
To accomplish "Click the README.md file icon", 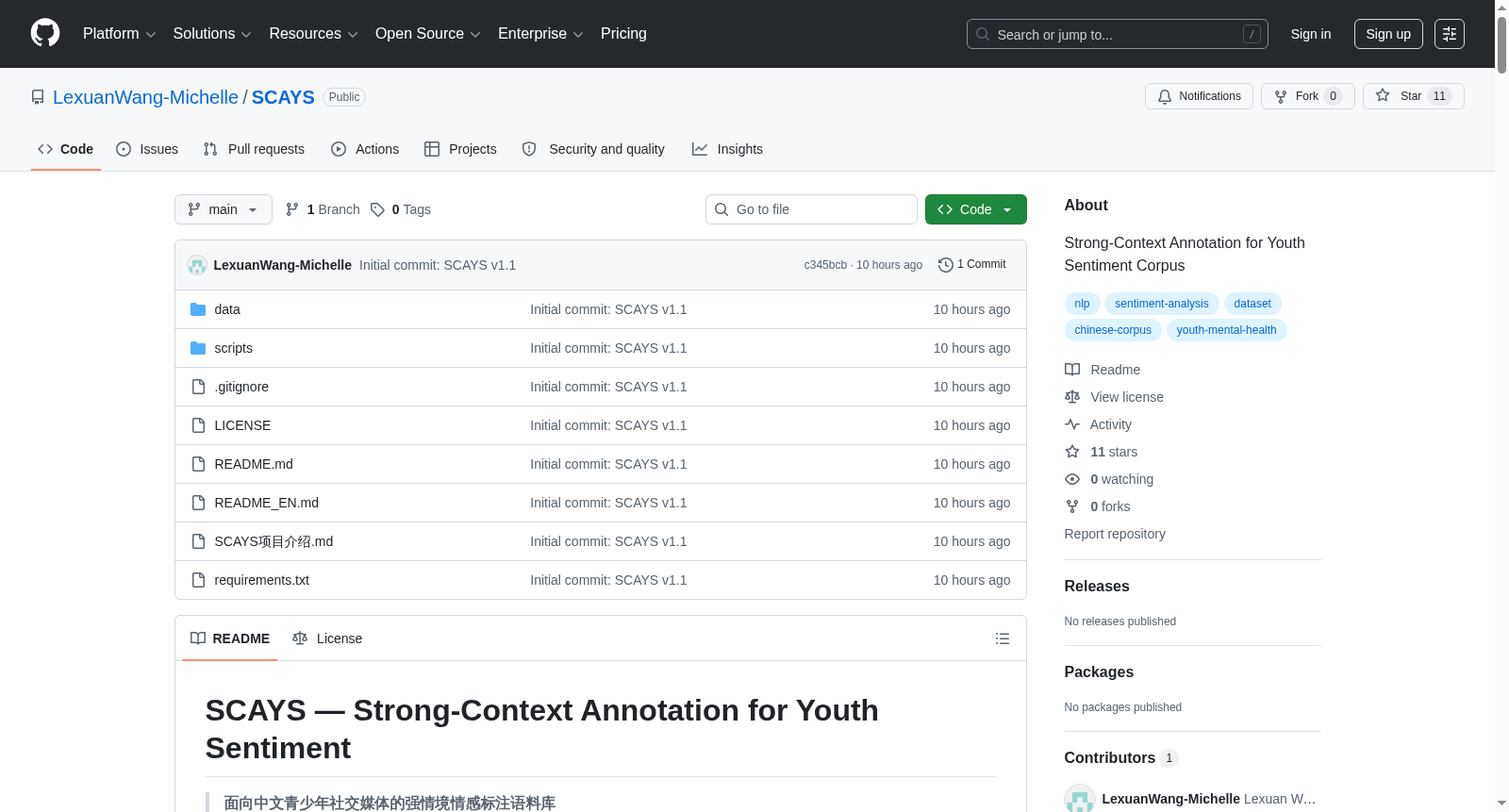I will click(198, 464).
